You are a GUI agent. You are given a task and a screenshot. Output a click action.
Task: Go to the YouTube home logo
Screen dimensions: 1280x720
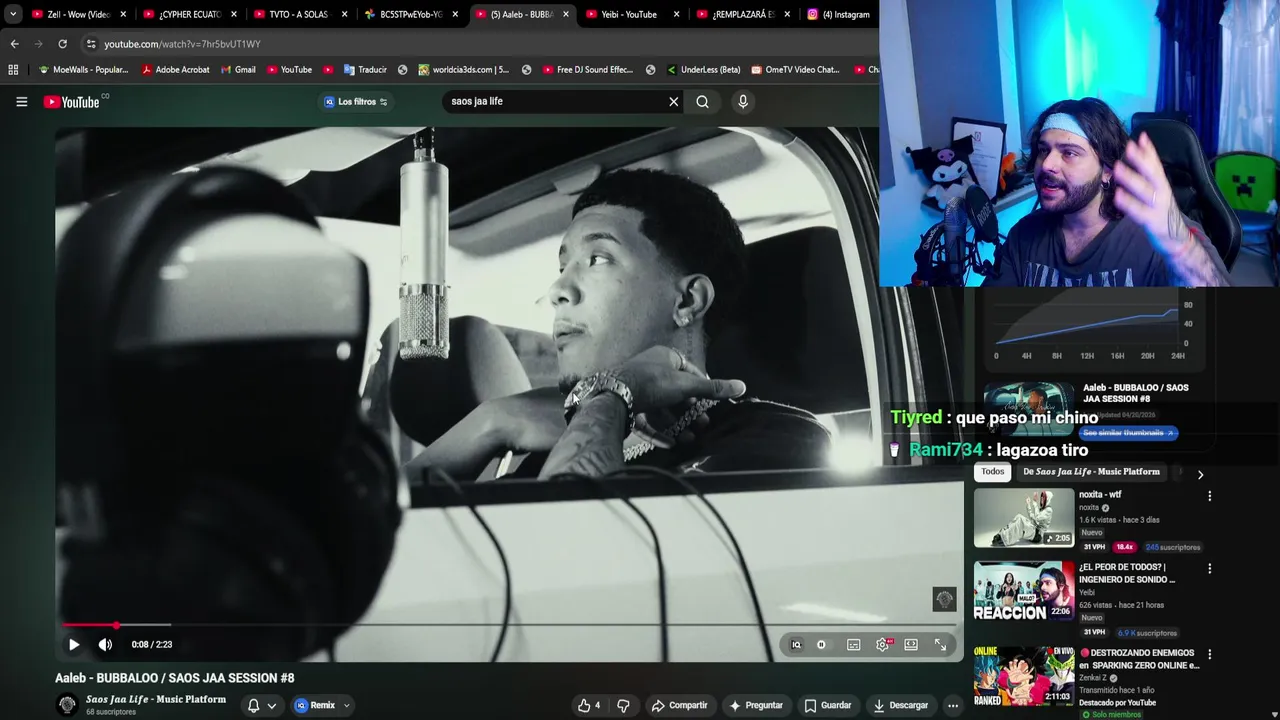[x=72, y=102]
